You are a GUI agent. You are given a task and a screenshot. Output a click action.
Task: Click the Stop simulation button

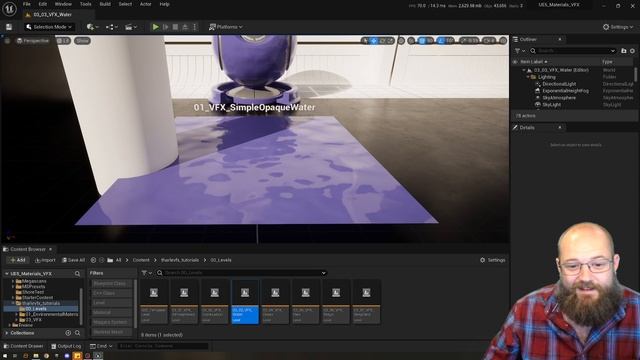(175, 27)
